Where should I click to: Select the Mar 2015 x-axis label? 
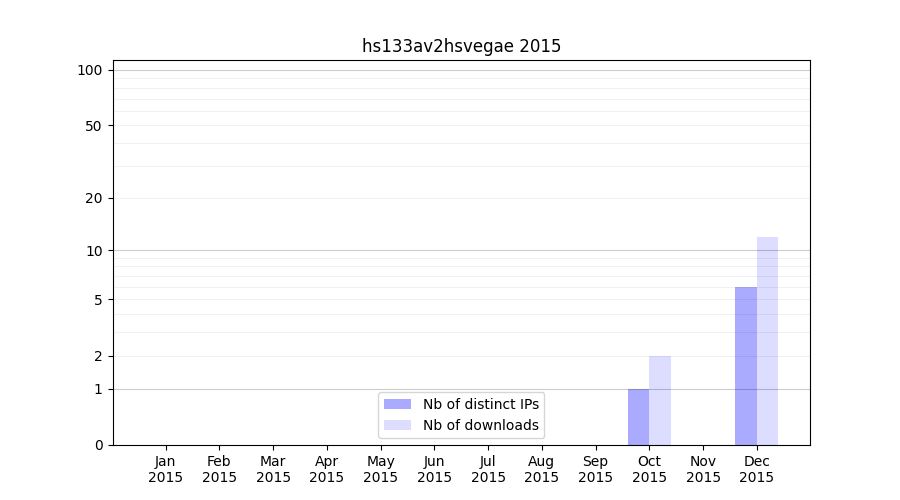[273, 469]
